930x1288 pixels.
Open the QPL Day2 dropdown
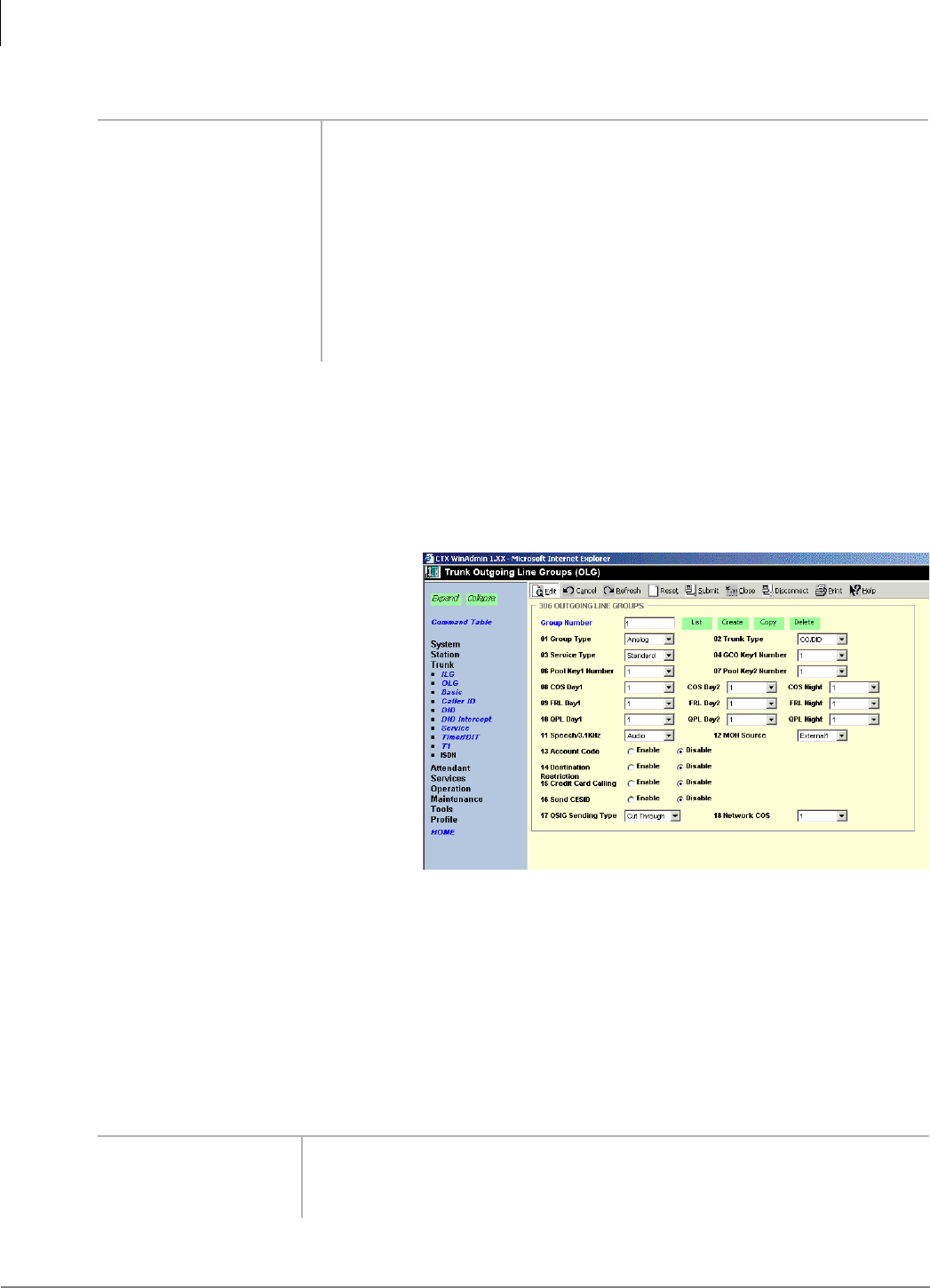click(752, 720)
